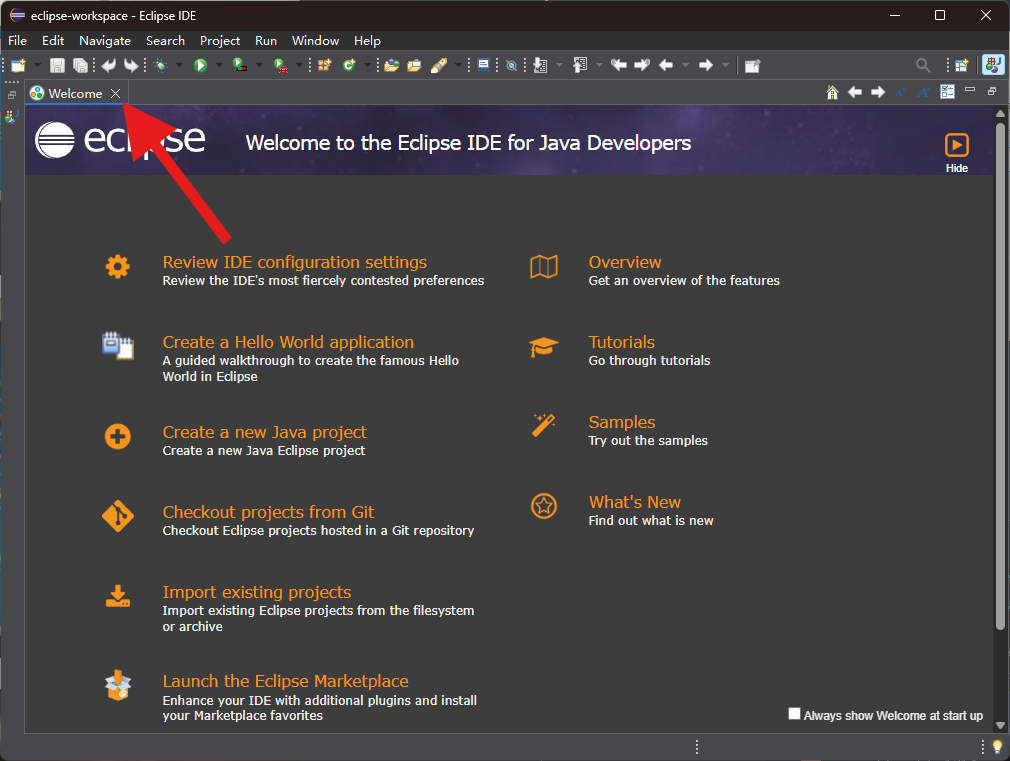
Task: Click the Tip of the Day lightbulb icon
Action: 997,747
